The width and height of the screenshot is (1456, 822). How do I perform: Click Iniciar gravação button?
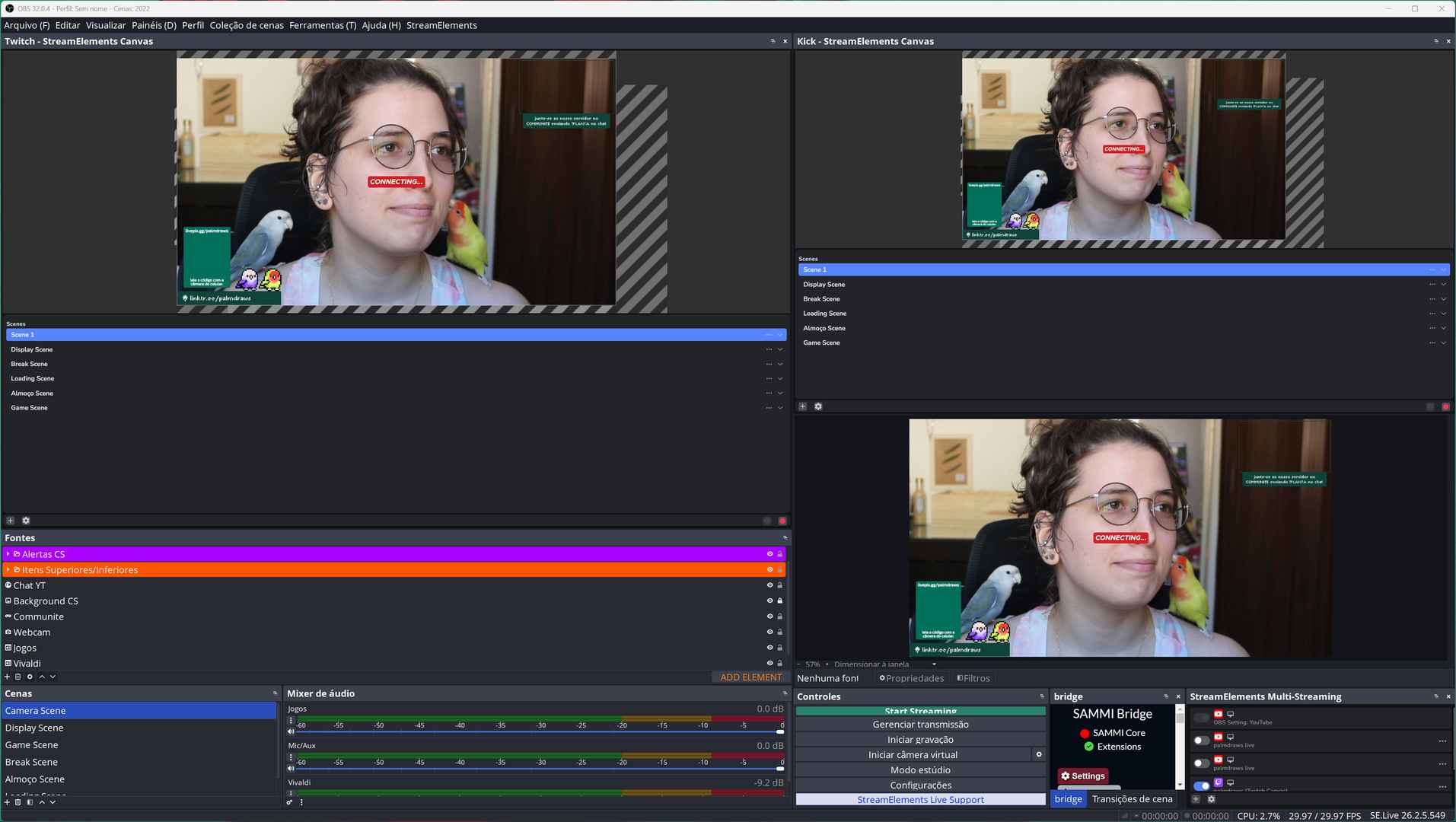point(919,740)
